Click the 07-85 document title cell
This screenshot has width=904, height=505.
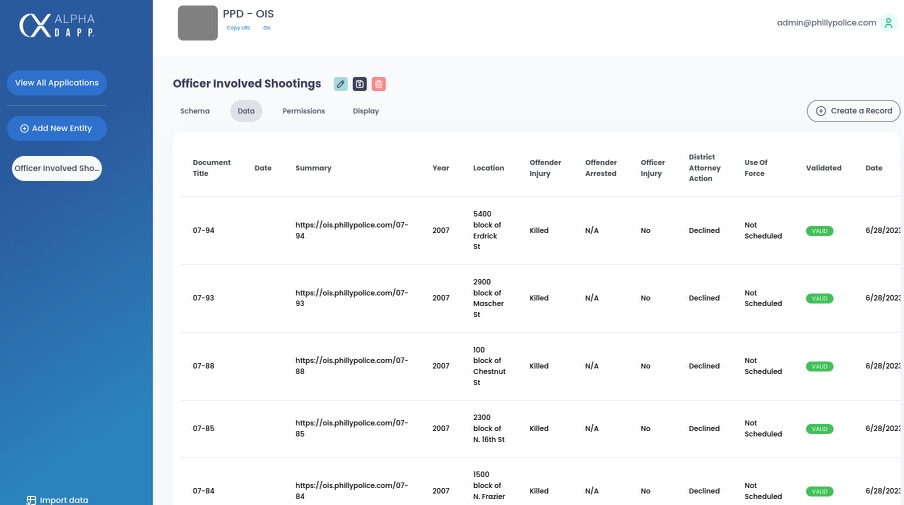[x=204, y=428]
